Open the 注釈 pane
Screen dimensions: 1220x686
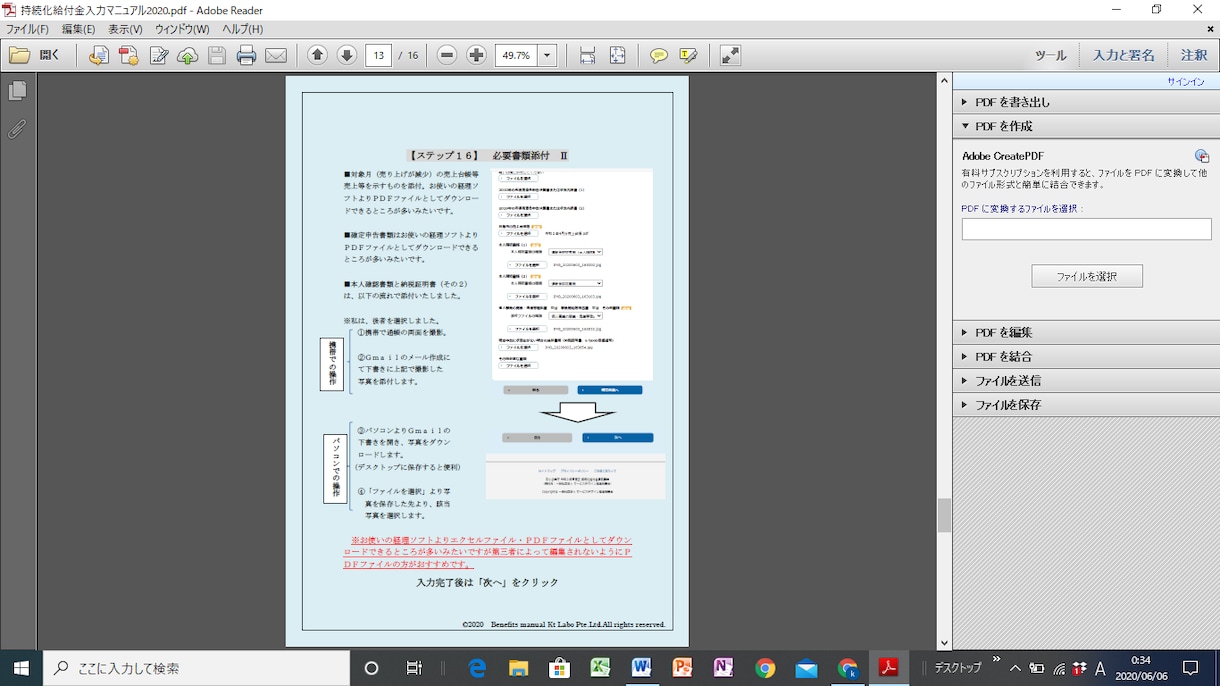(x=1194, y=56)
